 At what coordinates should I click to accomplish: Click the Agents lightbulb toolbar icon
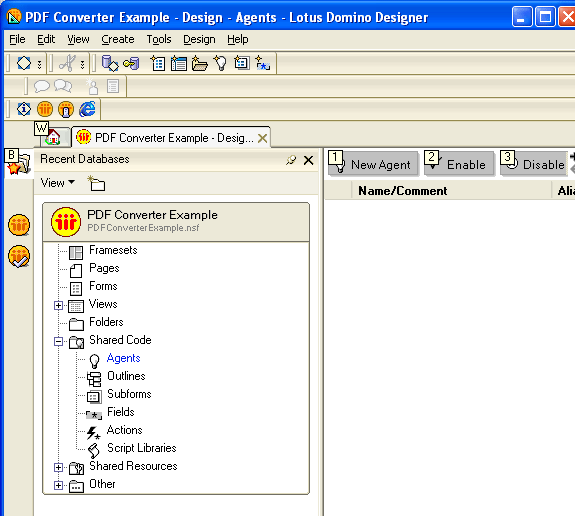pyautogui.click(x=220, y=63)
